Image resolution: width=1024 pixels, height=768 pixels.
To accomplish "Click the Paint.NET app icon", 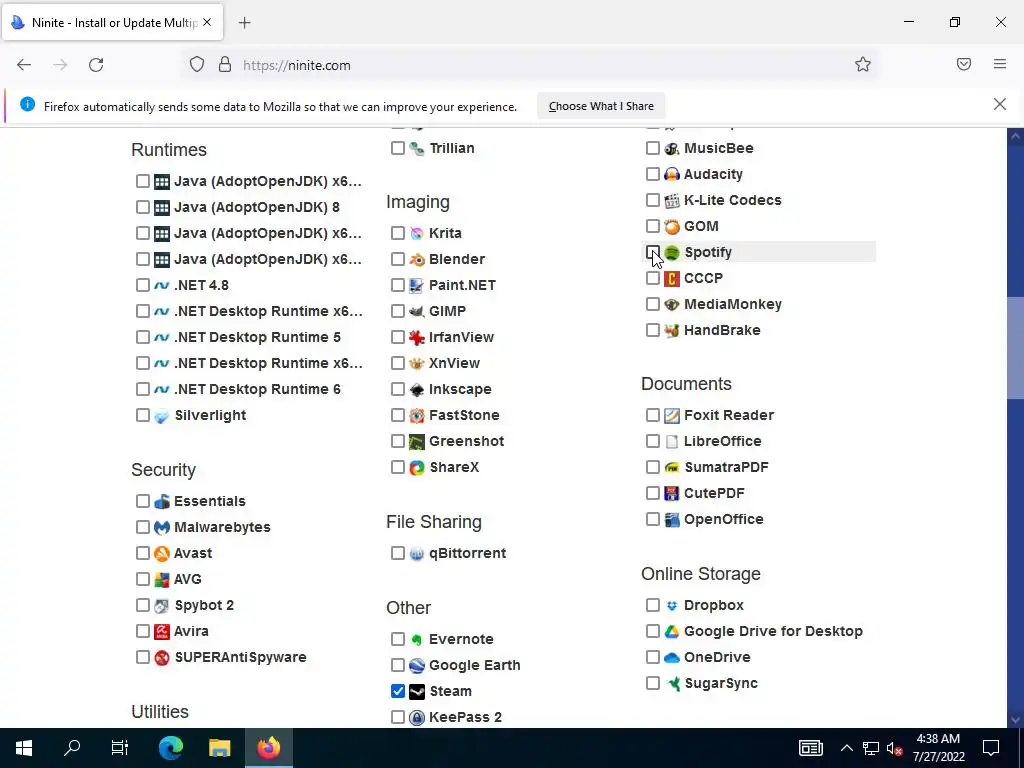I will (417, 285).
